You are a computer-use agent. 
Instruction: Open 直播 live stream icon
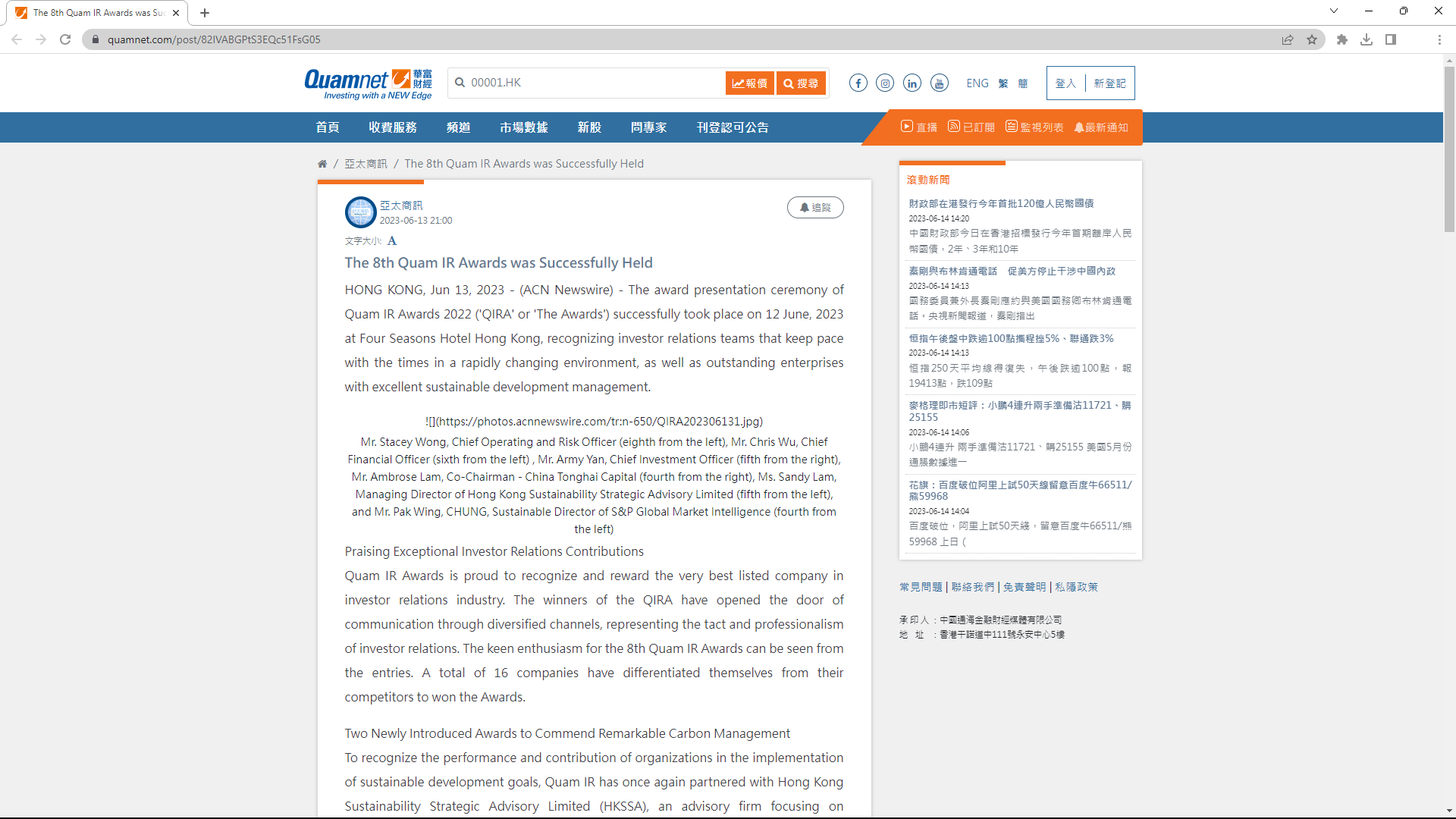tap(919, 127)
